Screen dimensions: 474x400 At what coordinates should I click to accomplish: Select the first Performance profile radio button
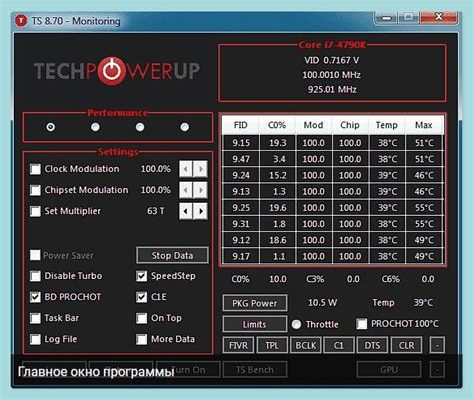[x=51, y=127]
